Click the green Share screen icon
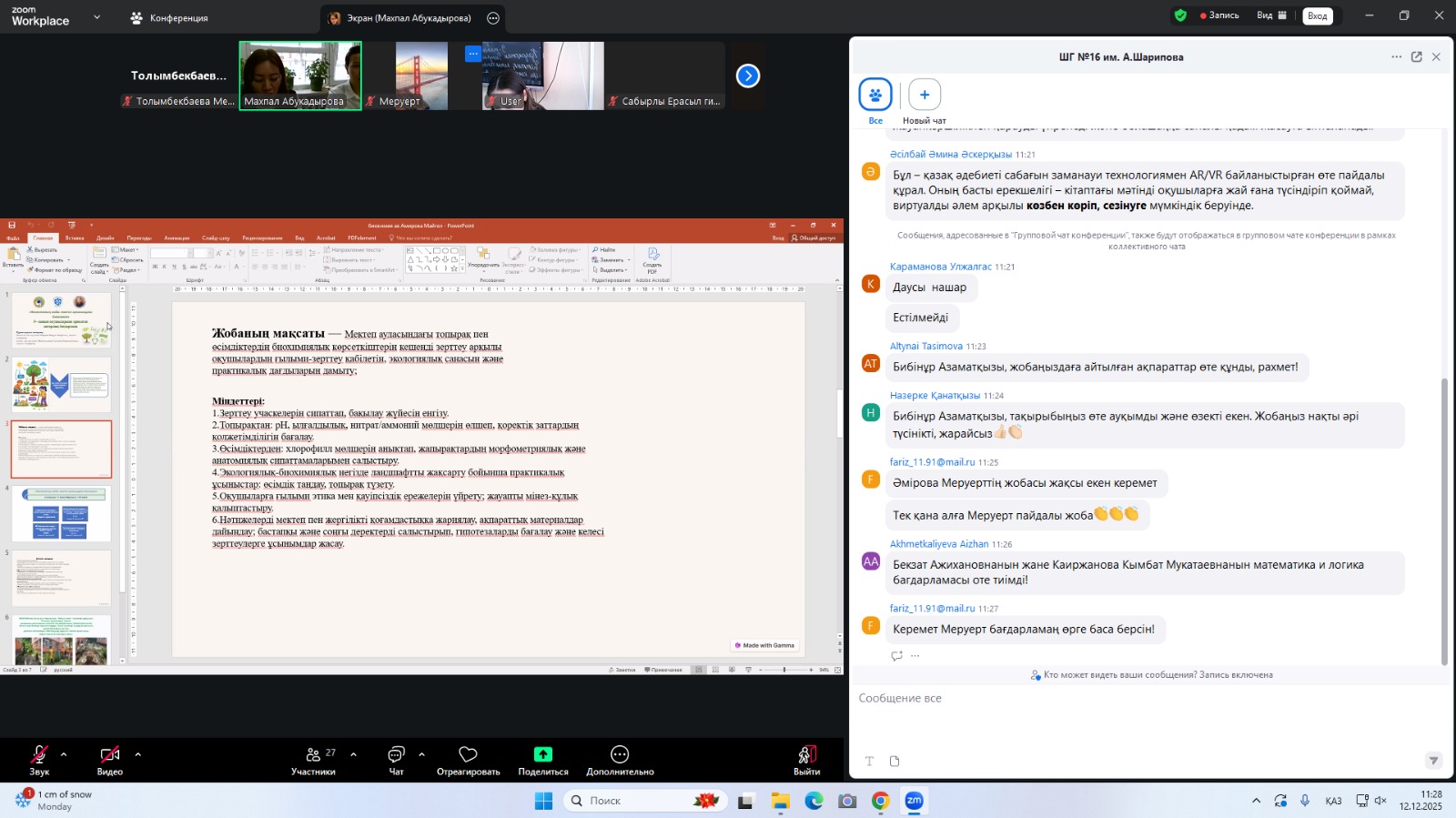1456x818 pixels. coord(542,755)
